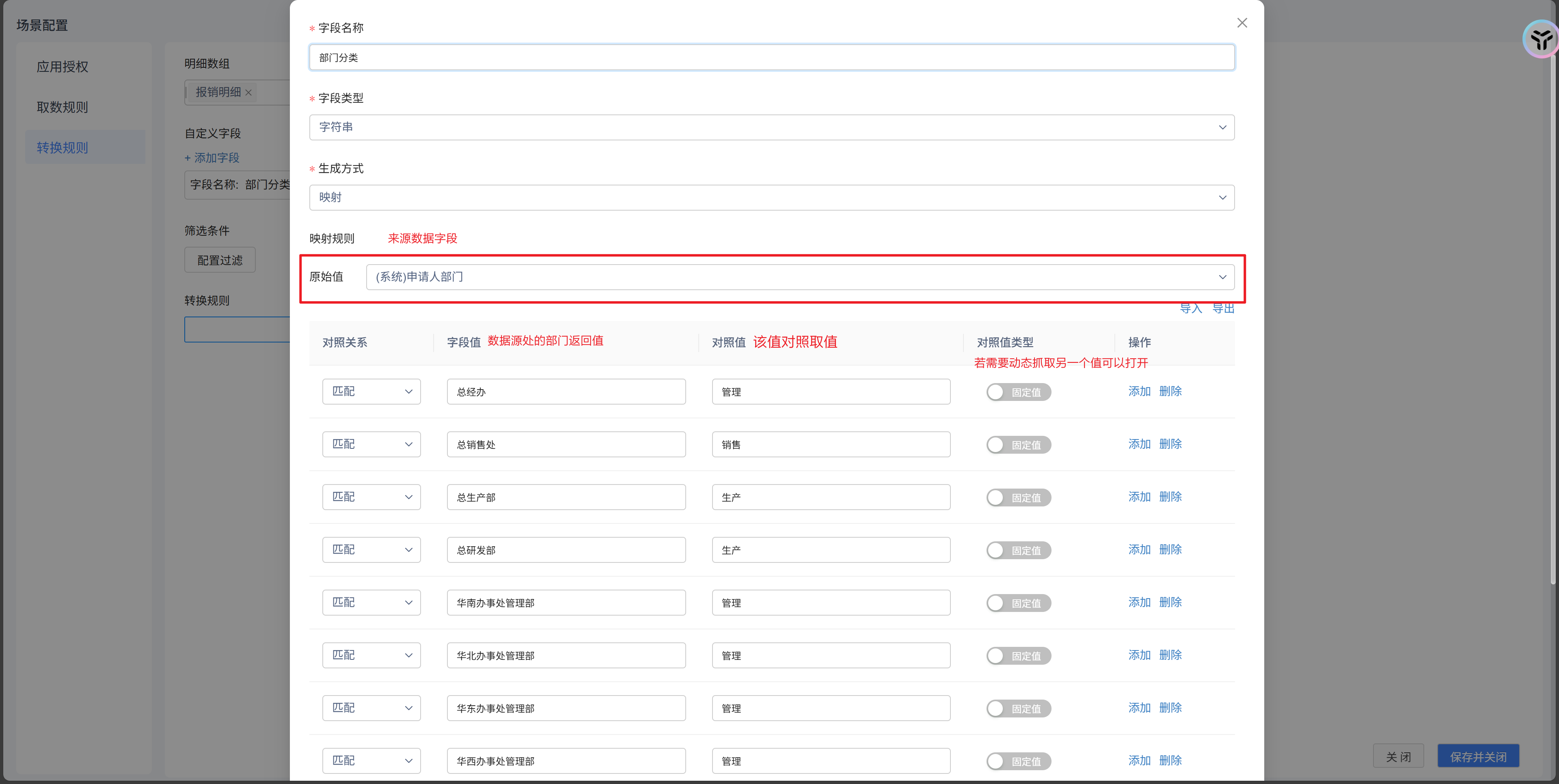The height and width of the screenshot is (784, 1559).
Task: Switch to 应用授权 in the sidebar
Action: pyautogui.click(x=63, y=67)
